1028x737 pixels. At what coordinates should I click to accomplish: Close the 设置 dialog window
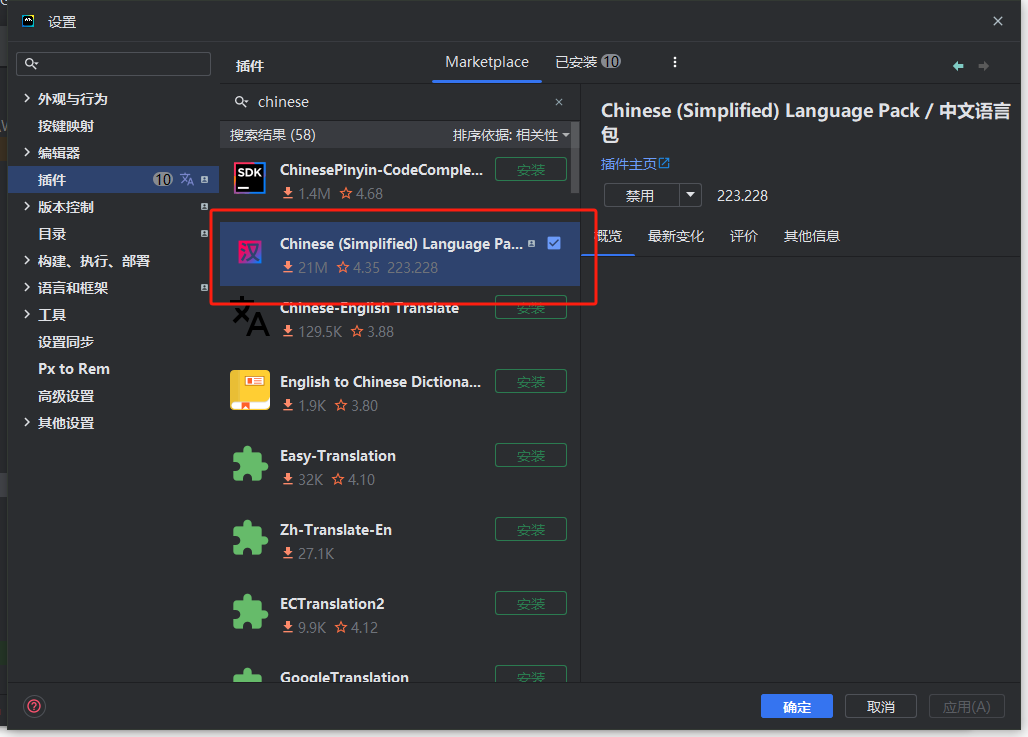[998, 22]
